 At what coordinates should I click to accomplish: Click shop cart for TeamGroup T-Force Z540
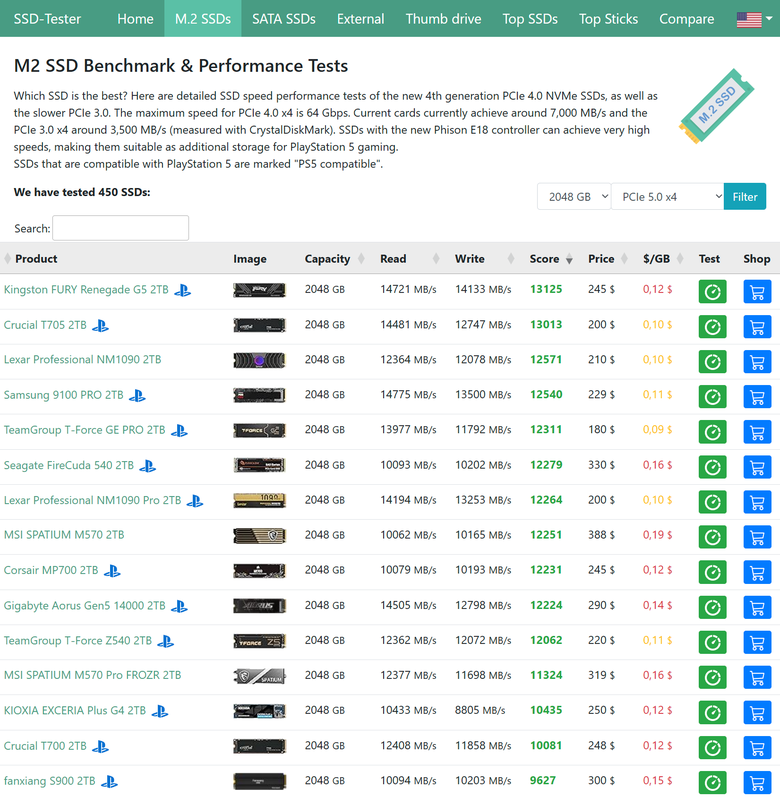coord(757,642)
